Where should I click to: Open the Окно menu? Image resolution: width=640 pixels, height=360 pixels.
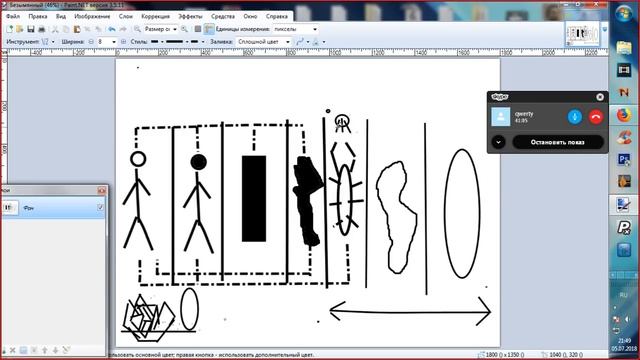tap(250, 16)
